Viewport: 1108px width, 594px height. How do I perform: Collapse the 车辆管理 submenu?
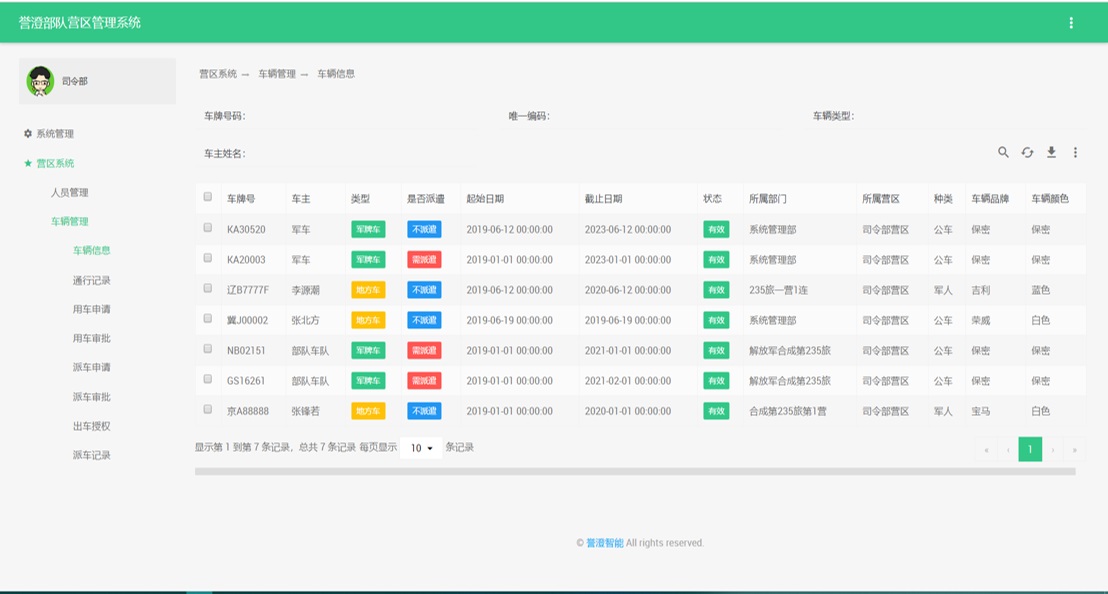(70, 221)
